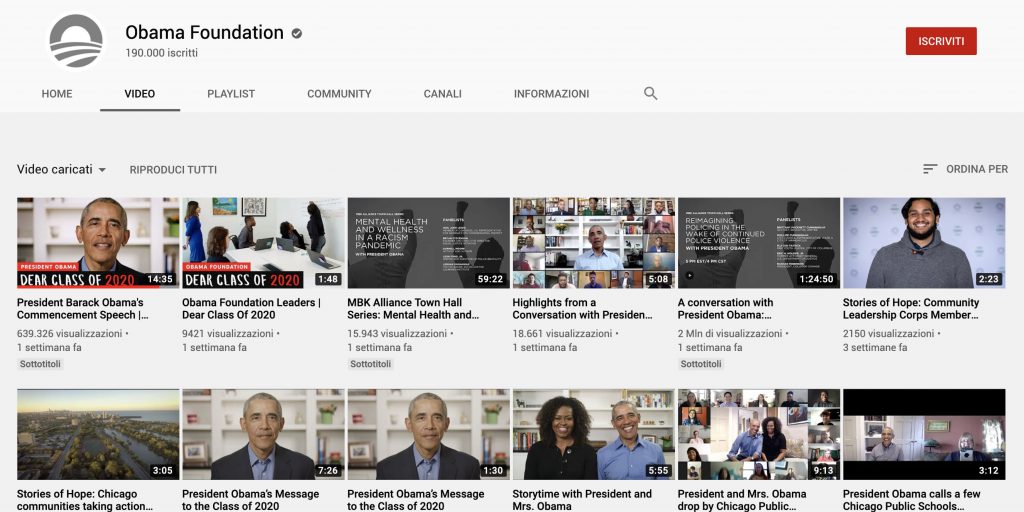Open the Mental Health and Wellness thumbnail
The image size is (1024, 512).
coord(428,243)
